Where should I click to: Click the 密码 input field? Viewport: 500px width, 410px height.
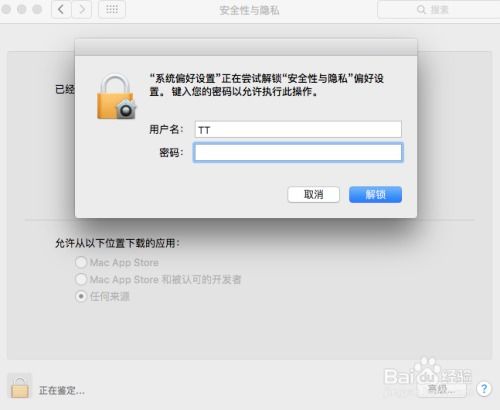coord(298,153)
